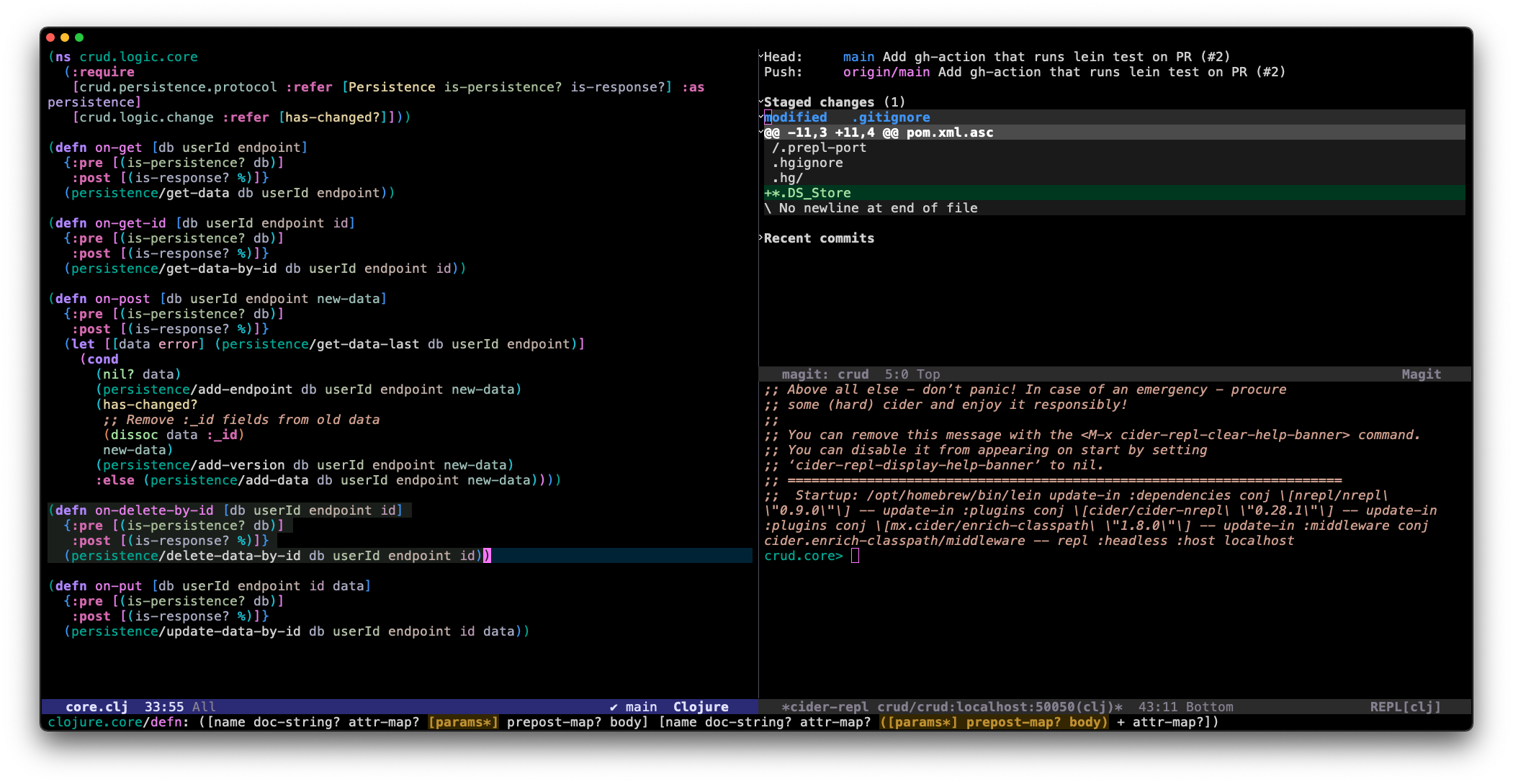The width and height of the screenshot is (1513, 784).
Task: Click the 'main' git branch indicator in mode line
Action: tap(641, 706)
